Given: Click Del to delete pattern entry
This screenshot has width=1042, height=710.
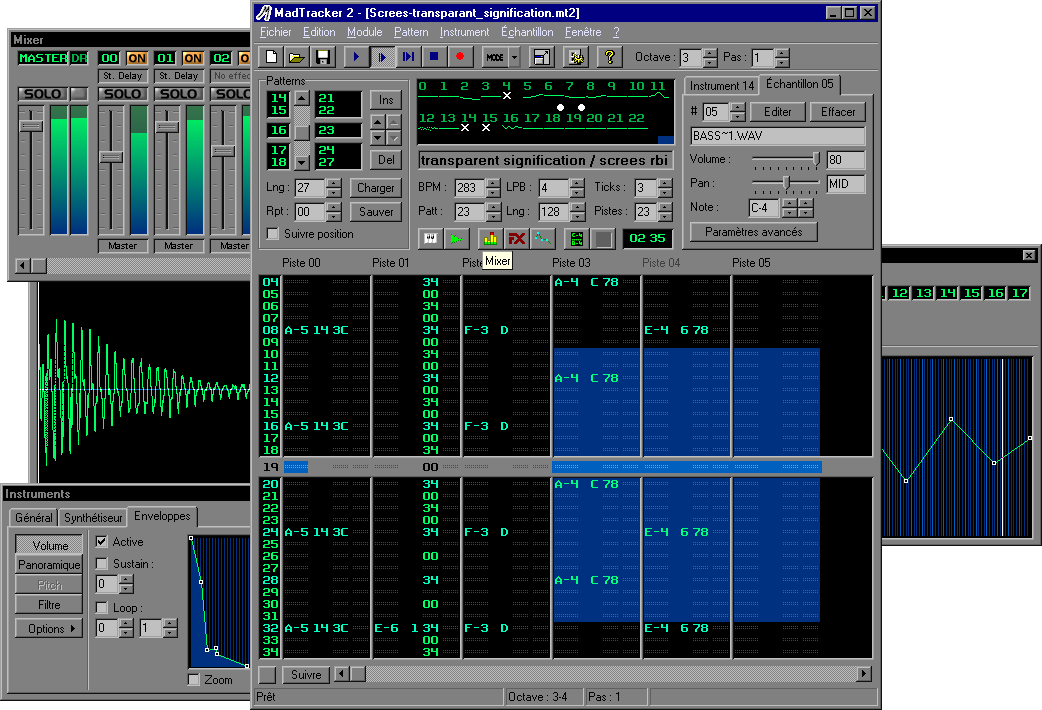Looking at the screenshot, I should coord(386,160).
